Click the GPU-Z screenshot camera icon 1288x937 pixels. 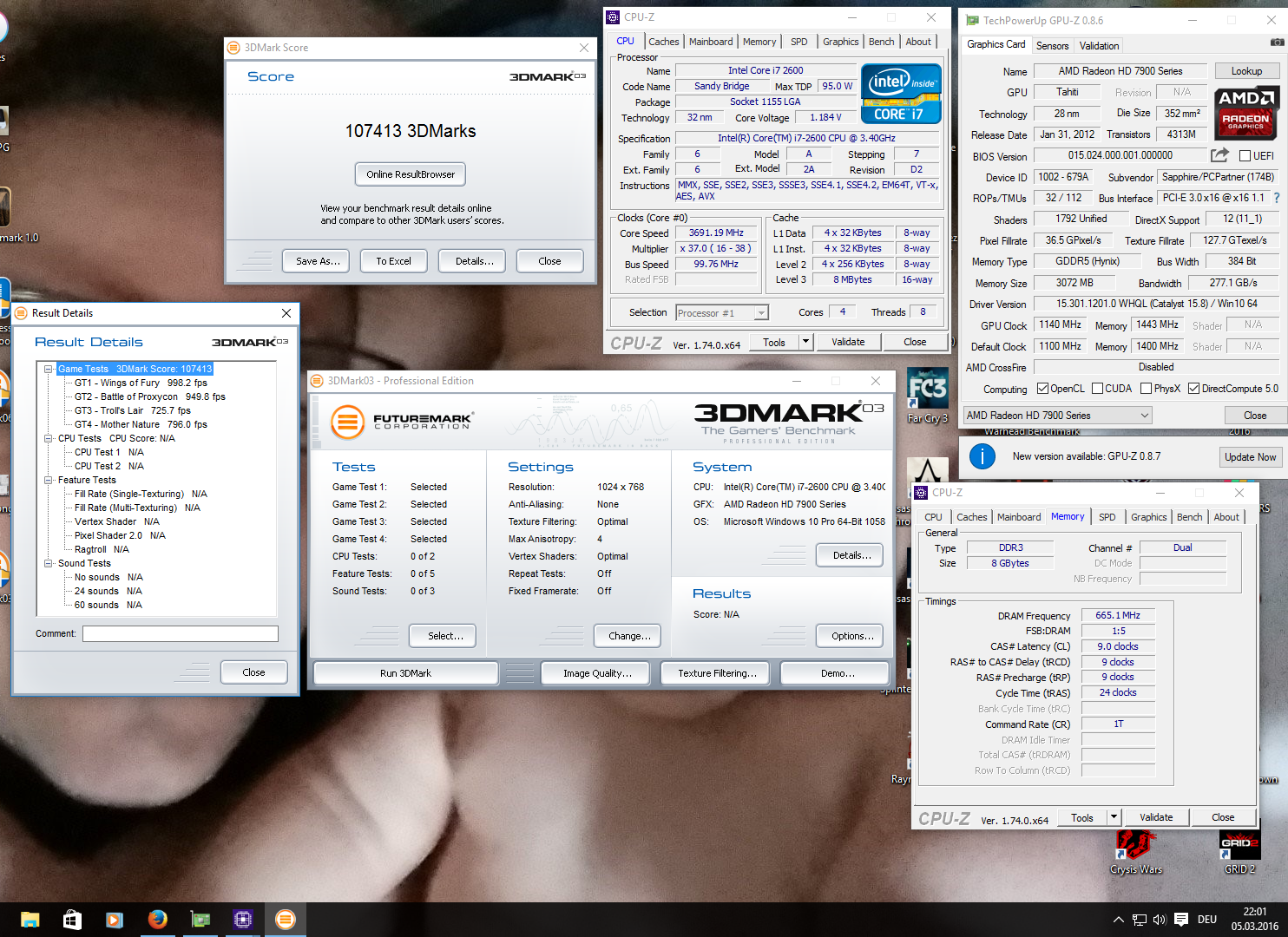tap(1277, 42)
